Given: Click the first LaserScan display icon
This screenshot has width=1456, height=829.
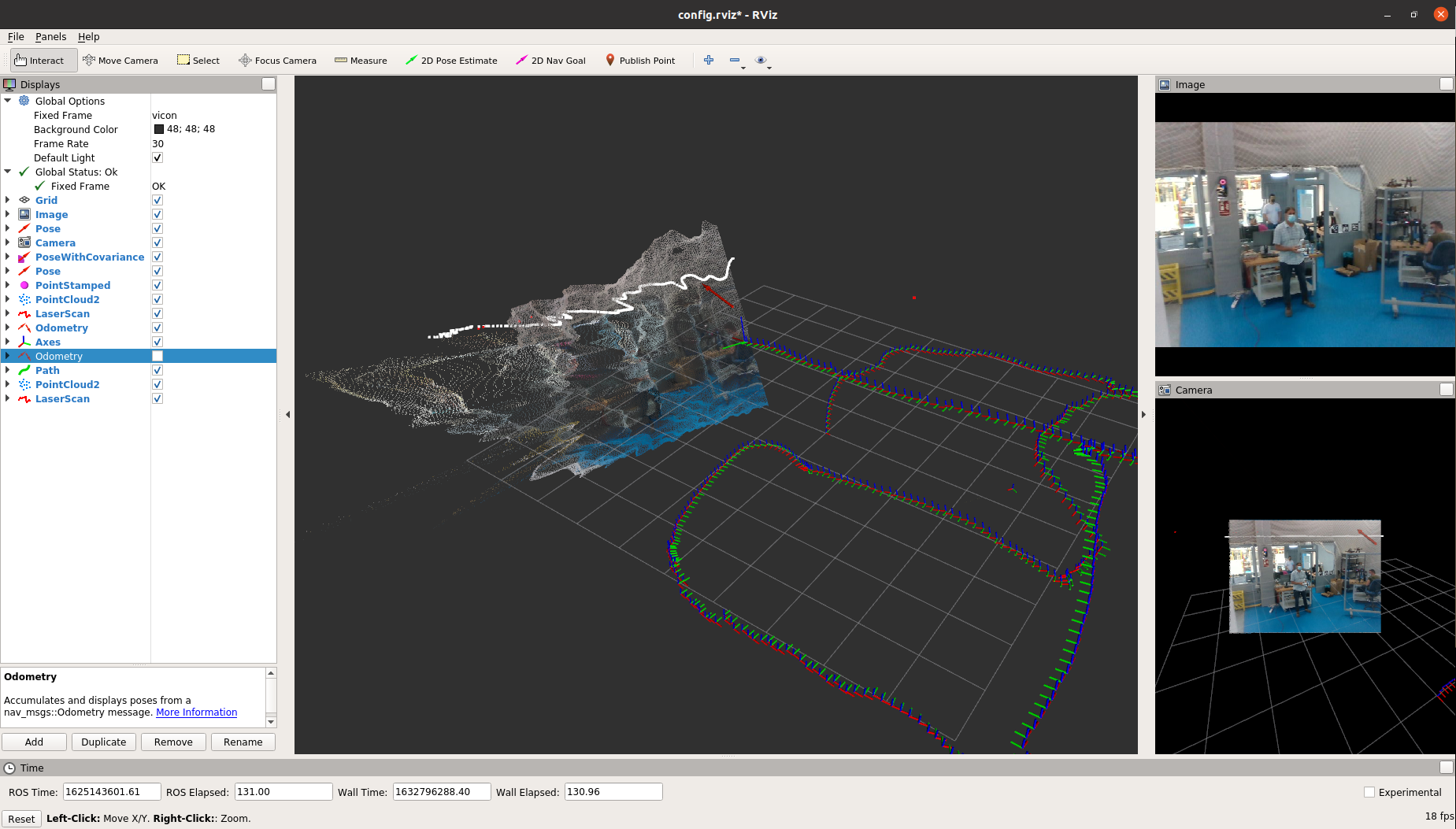Looking at the screenshot, I should click(24, 313).
